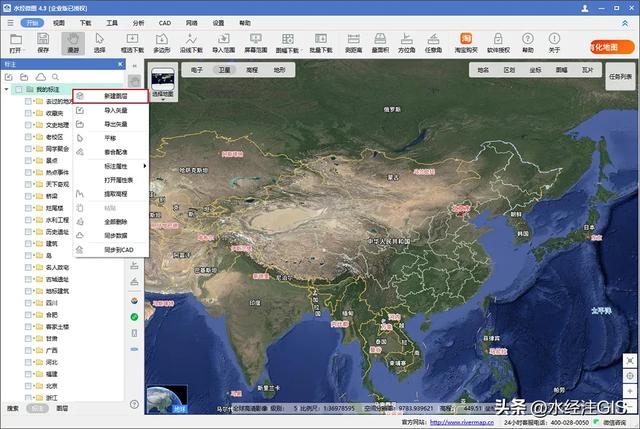Choose 导出矢量 from context menu
The image size is (640, 429).
111,124
